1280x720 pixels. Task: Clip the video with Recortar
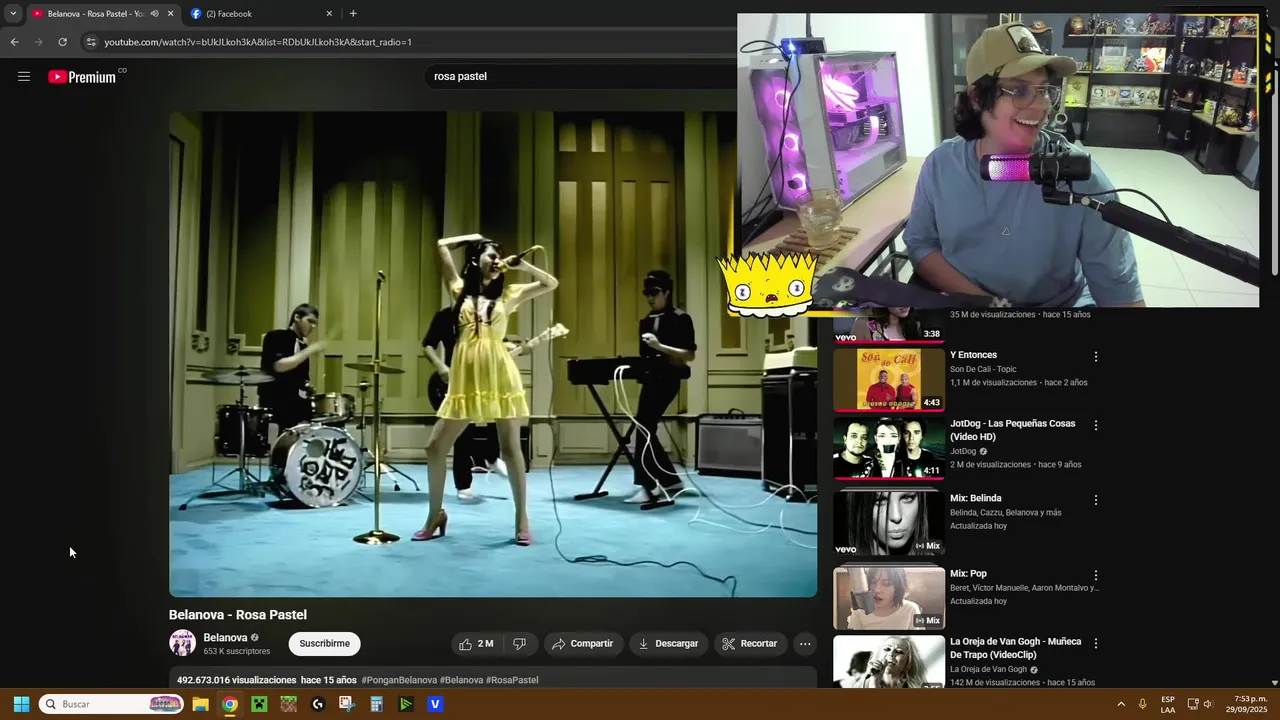pyautogui.click(x=750, y=643)
